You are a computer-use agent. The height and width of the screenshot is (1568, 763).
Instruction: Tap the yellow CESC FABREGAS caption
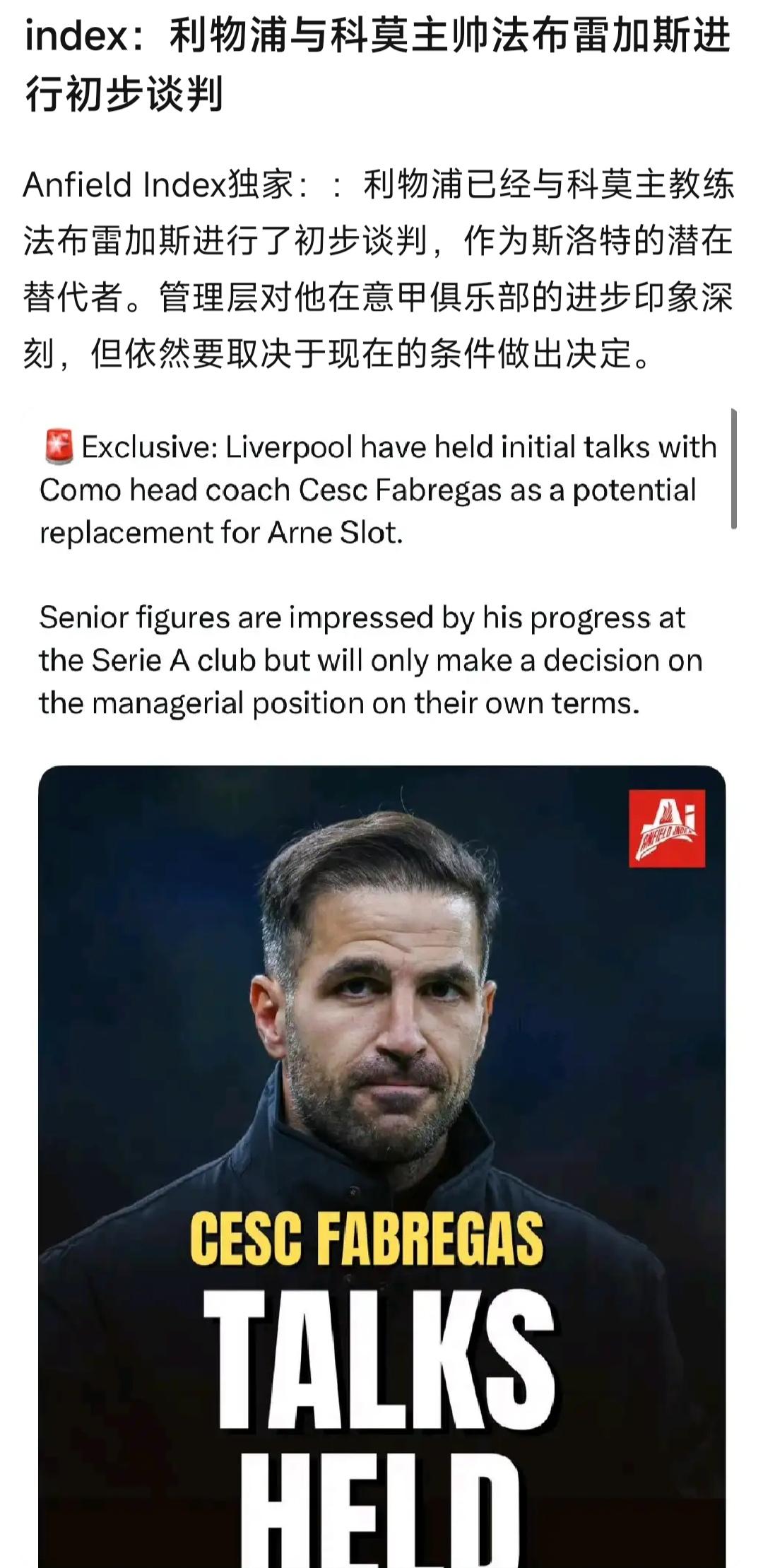coord(367,1239)
